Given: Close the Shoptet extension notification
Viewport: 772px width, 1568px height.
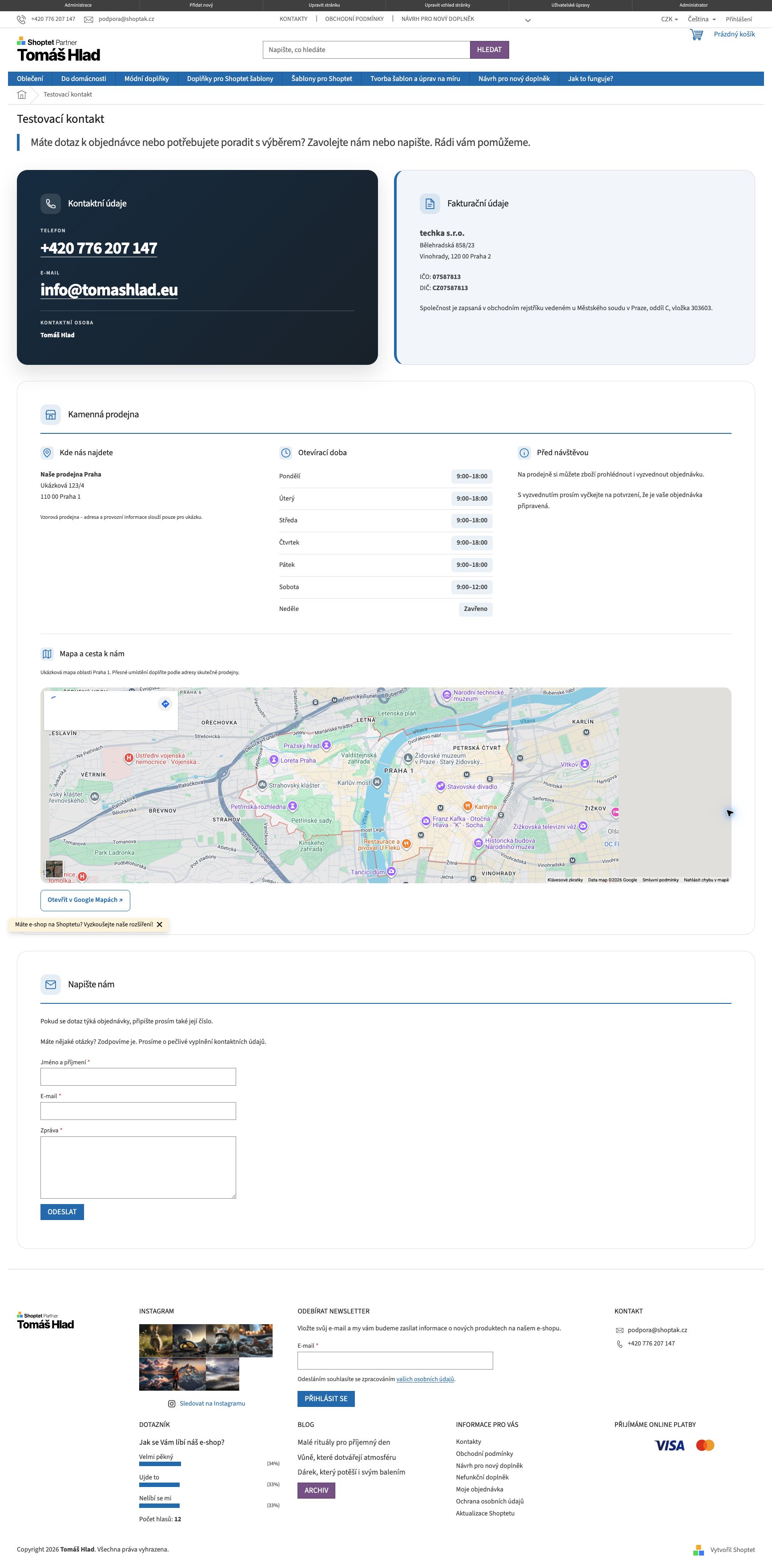Looking at the screenshot, I should click(159, 924).
